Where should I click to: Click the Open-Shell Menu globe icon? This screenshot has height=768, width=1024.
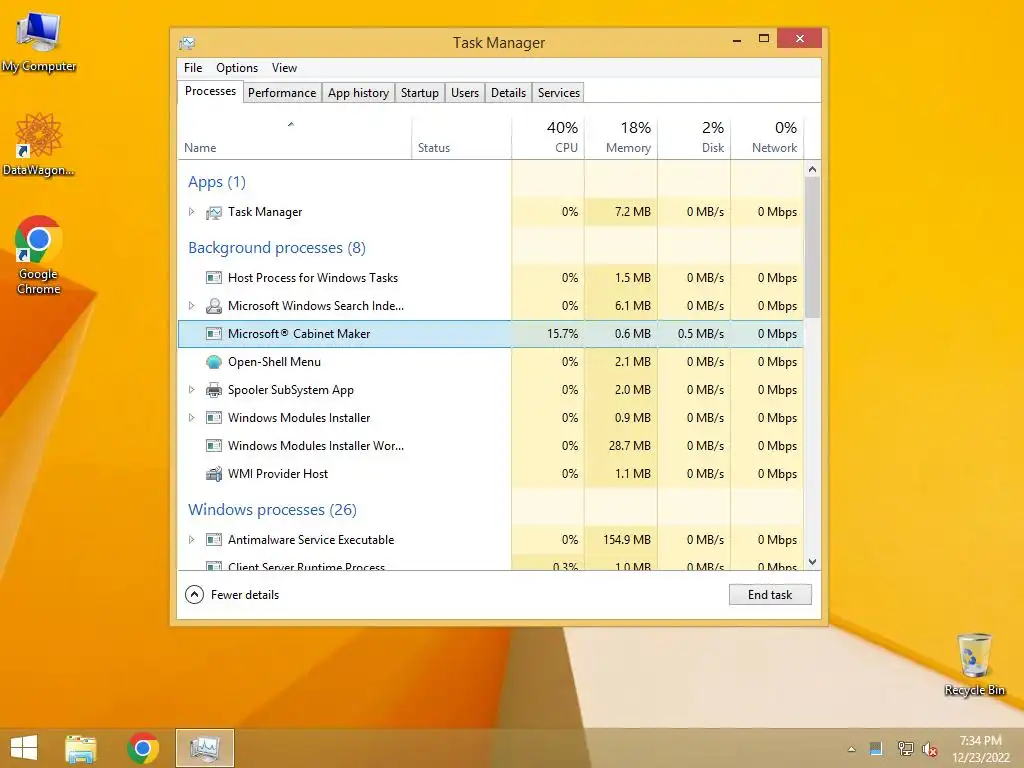[x=214, y=362]
